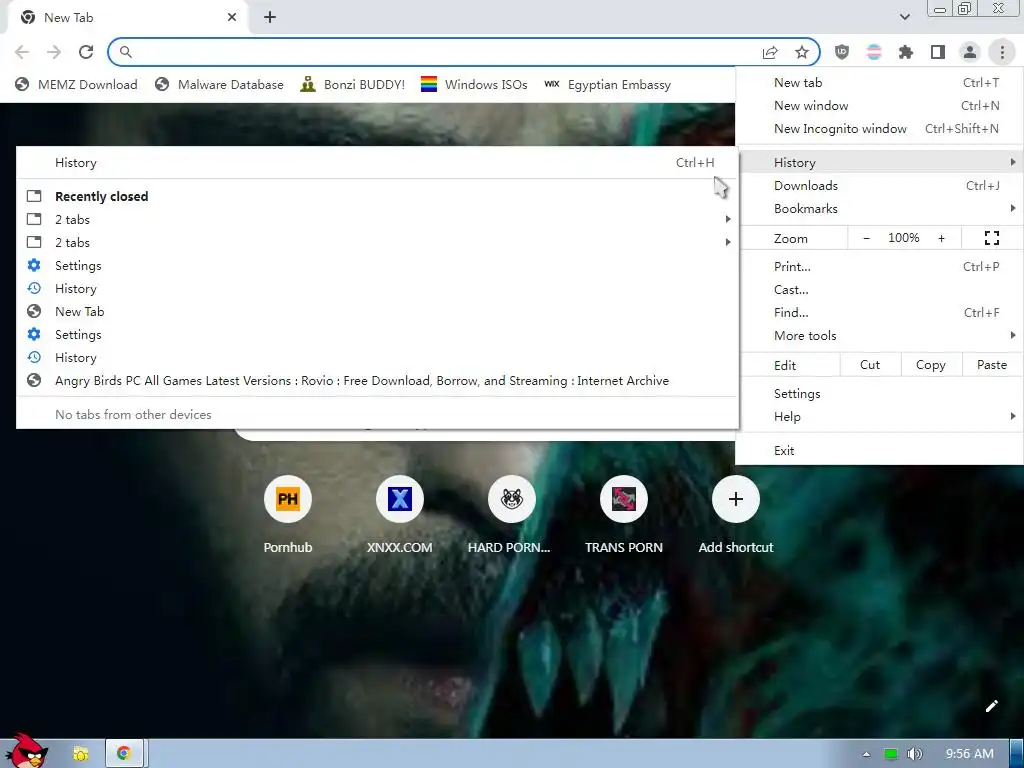Open file explorer in taskbar
This screenshot has width=1024, height=768.
(80, 754)
